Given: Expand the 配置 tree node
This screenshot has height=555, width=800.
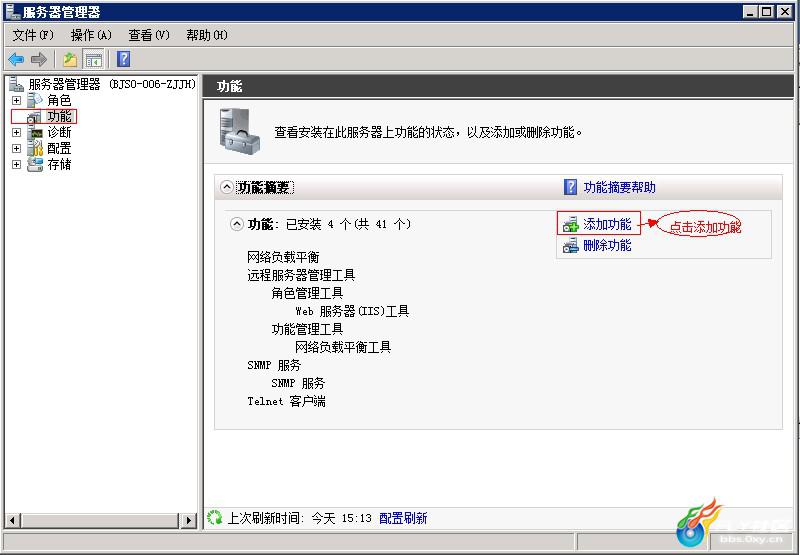Looking at the screenshot, I should (x=16, y=148).
